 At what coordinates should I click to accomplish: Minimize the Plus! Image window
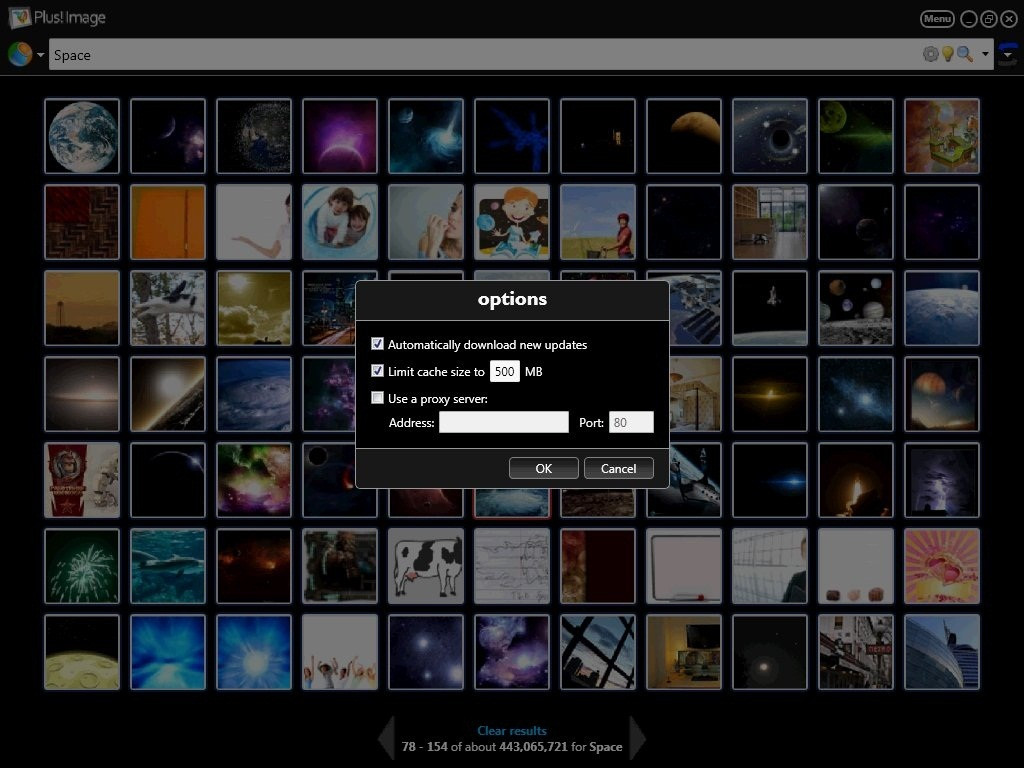969,19
